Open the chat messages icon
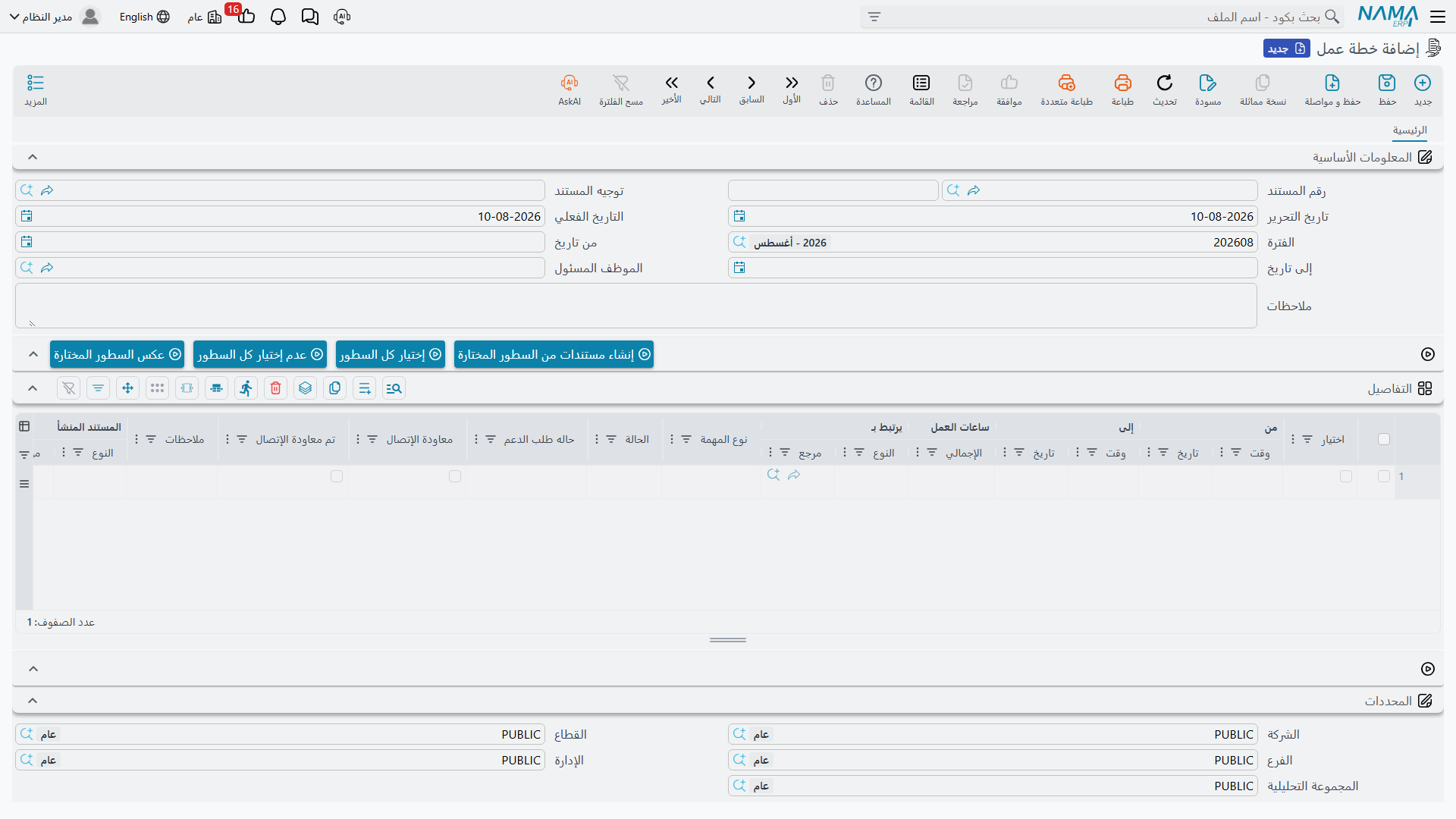The height and width of the screenshot is (819, 1456). [310, 17]
